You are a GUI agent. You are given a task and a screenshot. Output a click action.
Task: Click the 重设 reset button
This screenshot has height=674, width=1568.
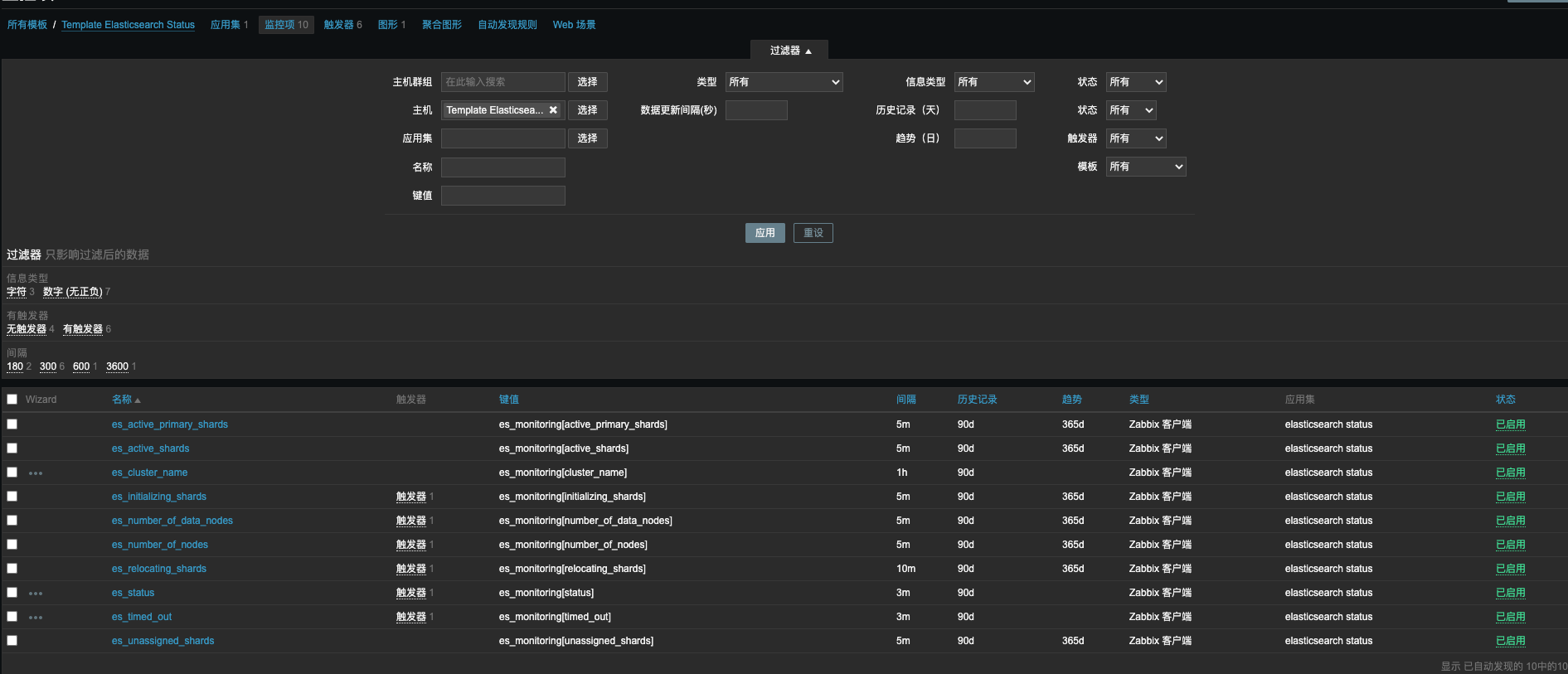pyautogui.click(x=813, y=233)
